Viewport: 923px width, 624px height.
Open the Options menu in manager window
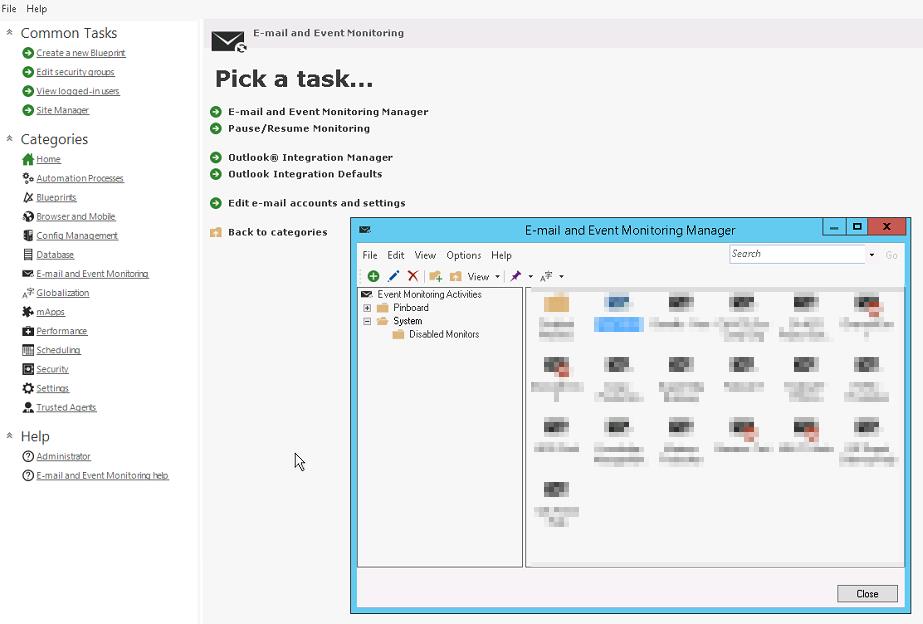click(x=463, y=255)
